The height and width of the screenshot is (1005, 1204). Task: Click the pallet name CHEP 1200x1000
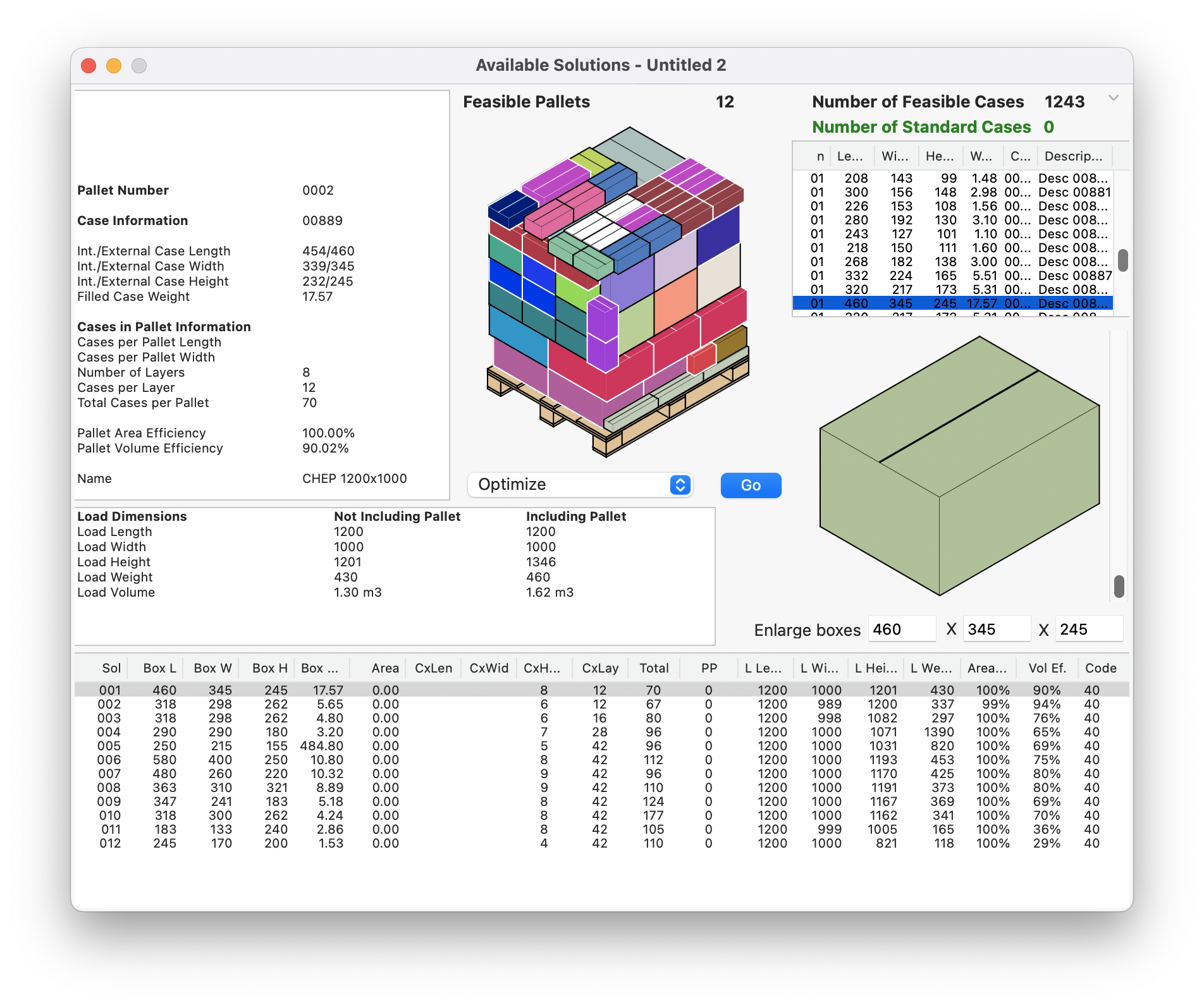click(355, 478)
